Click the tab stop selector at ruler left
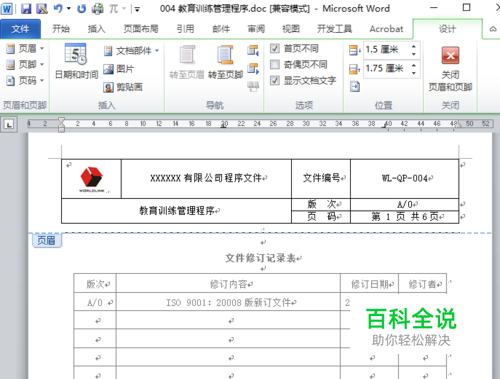This screenshot has width=500, height=379. [x=9, y=124]
